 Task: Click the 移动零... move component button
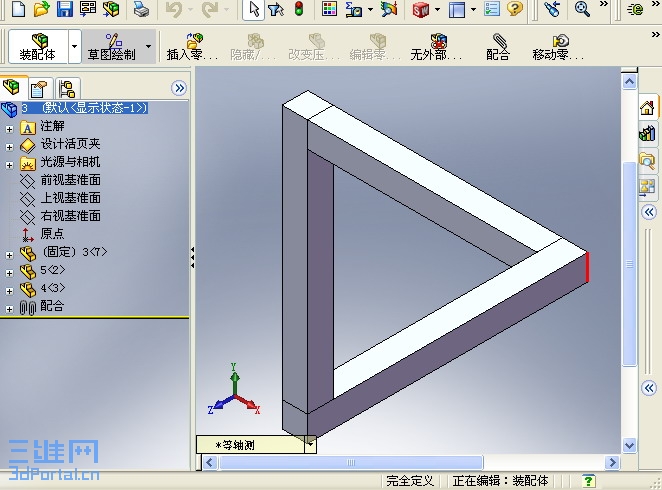tap(559, 46)
